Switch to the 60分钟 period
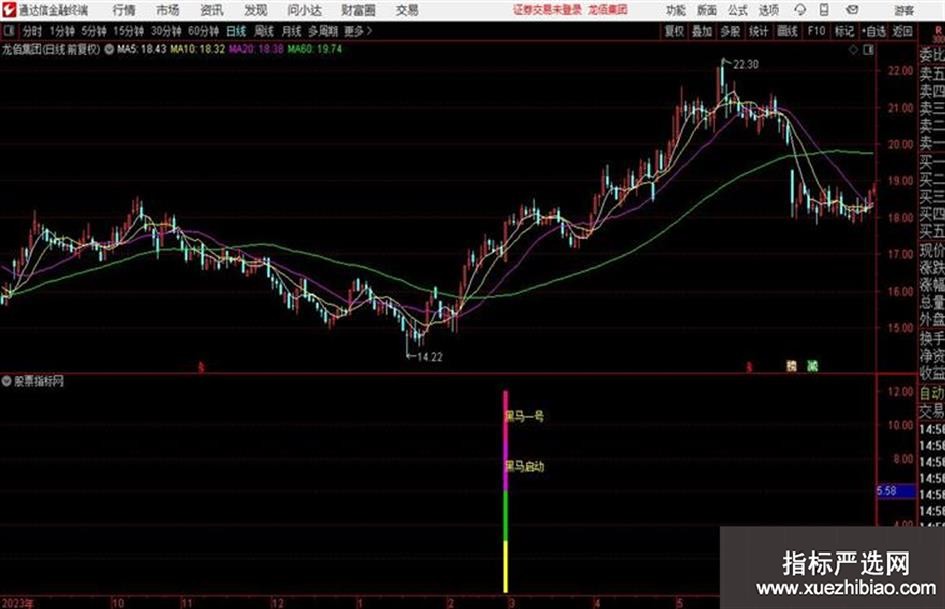945x609 pixels. click(204, 31)
